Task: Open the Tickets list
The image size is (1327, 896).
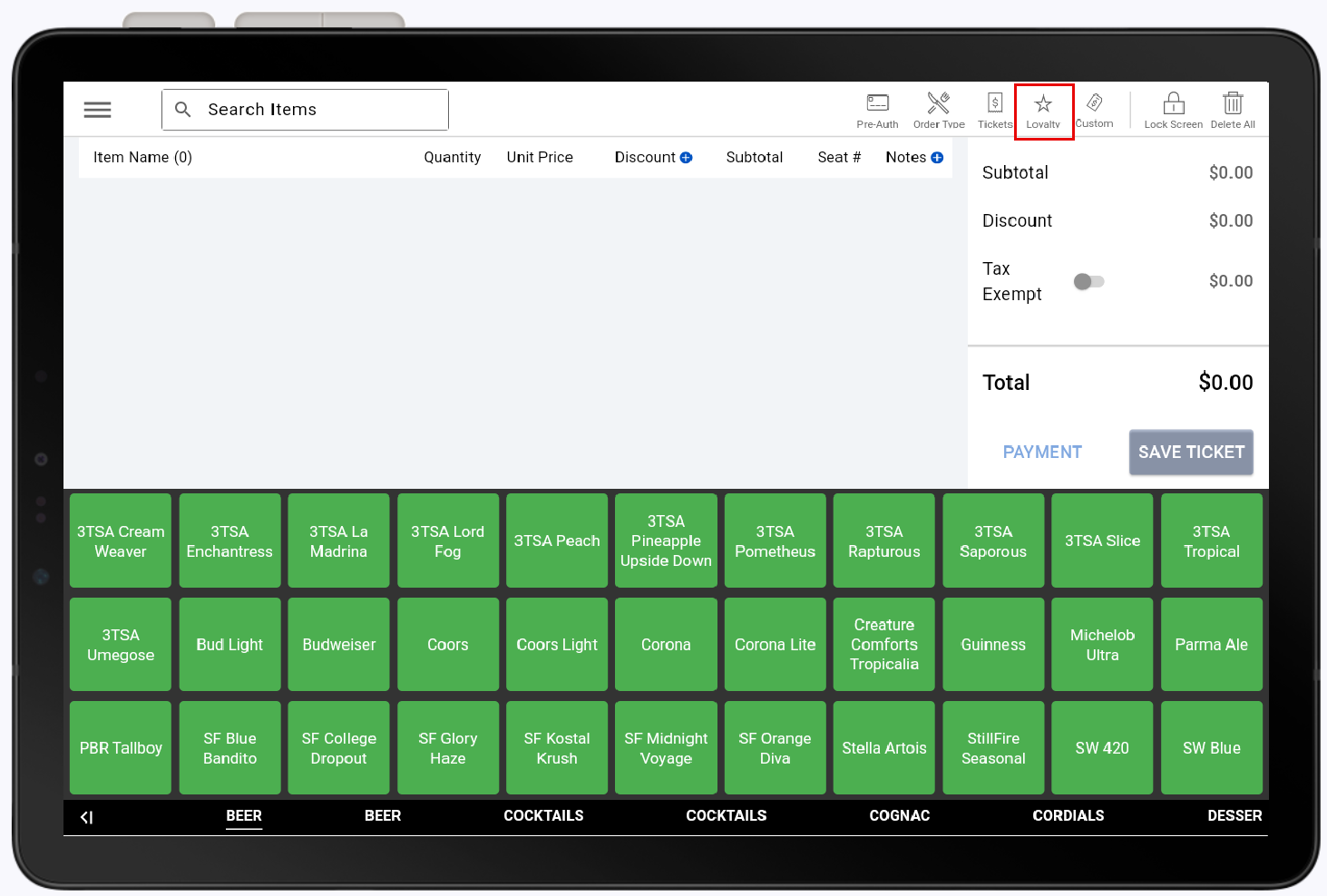Action: (995, 111)
